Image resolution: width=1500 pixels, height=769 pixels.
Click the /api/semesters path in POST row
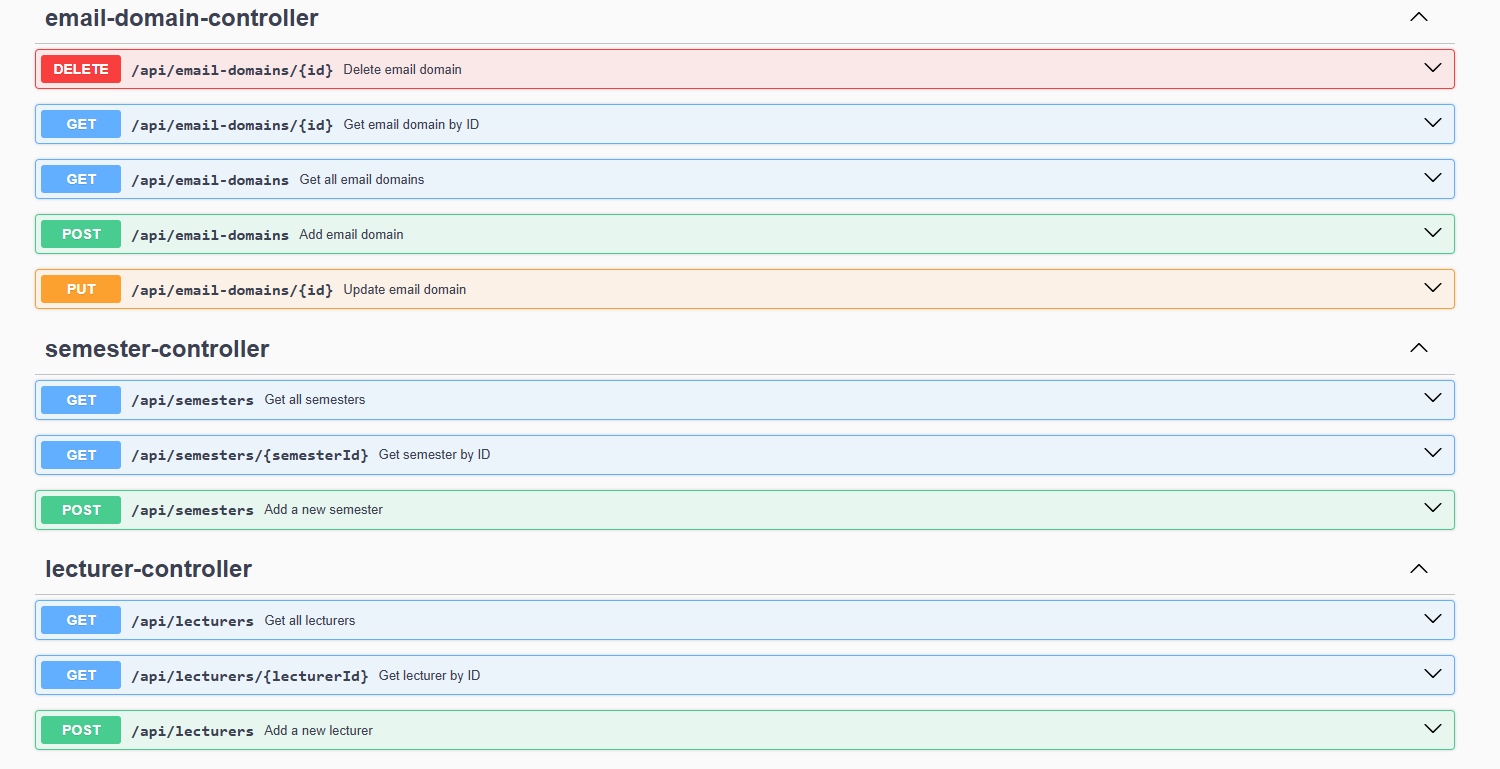(193, 510)
